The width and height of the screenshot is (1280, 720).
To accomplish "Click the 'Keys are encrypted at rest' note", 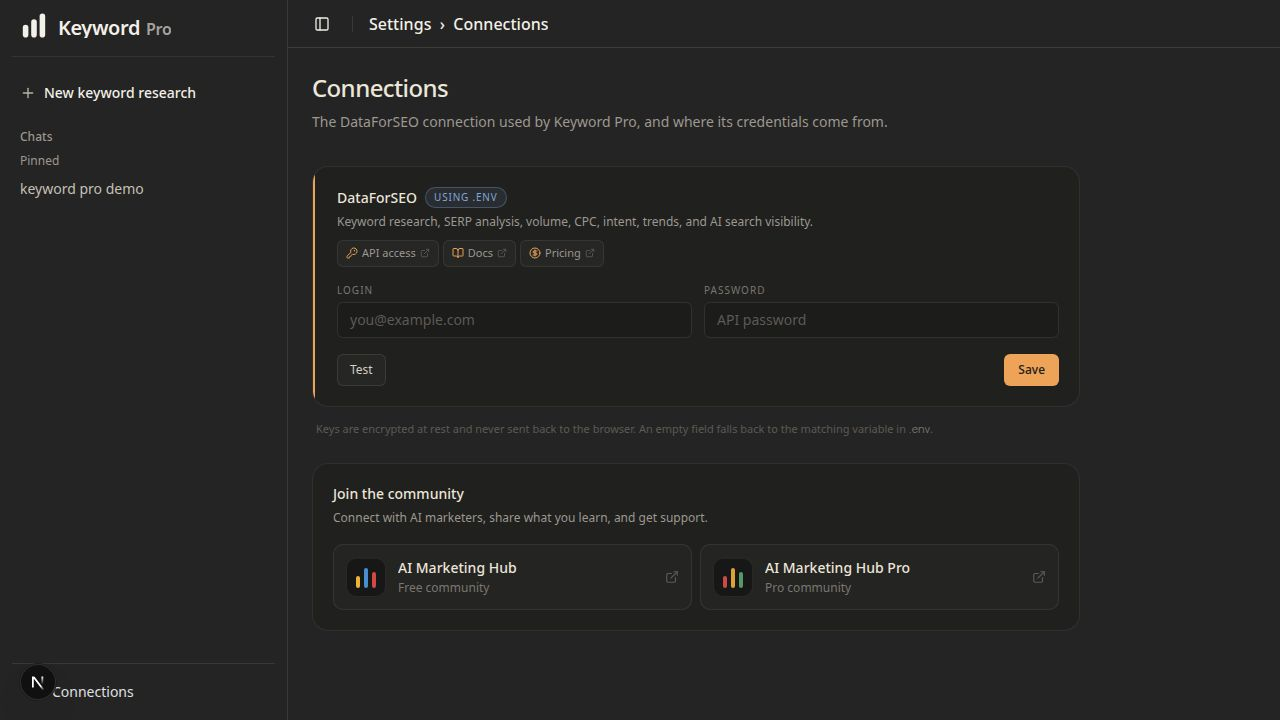I will click(x=624, y=429).
